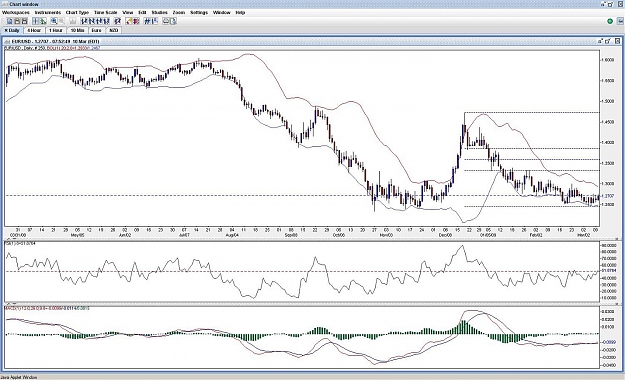Click the 1.6000 price axis label
The width and height of the screenshot is (625, 380).
608,60
